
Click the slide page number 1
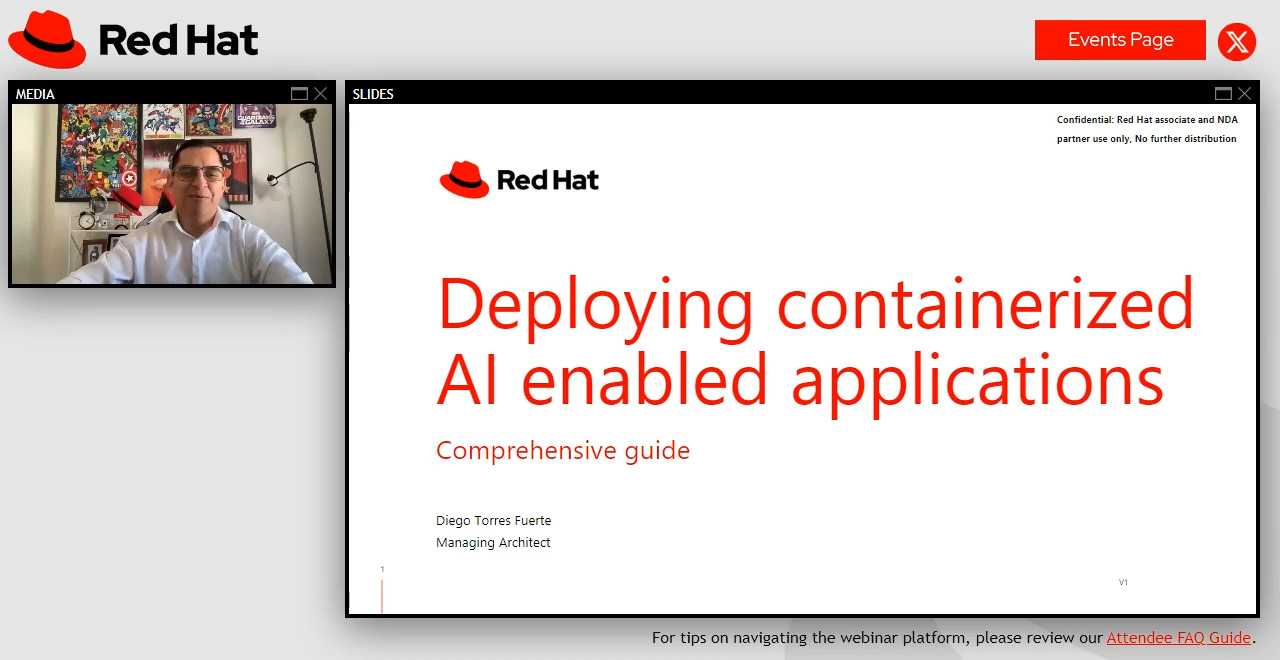pyautogui.click(x=382, y=570)
